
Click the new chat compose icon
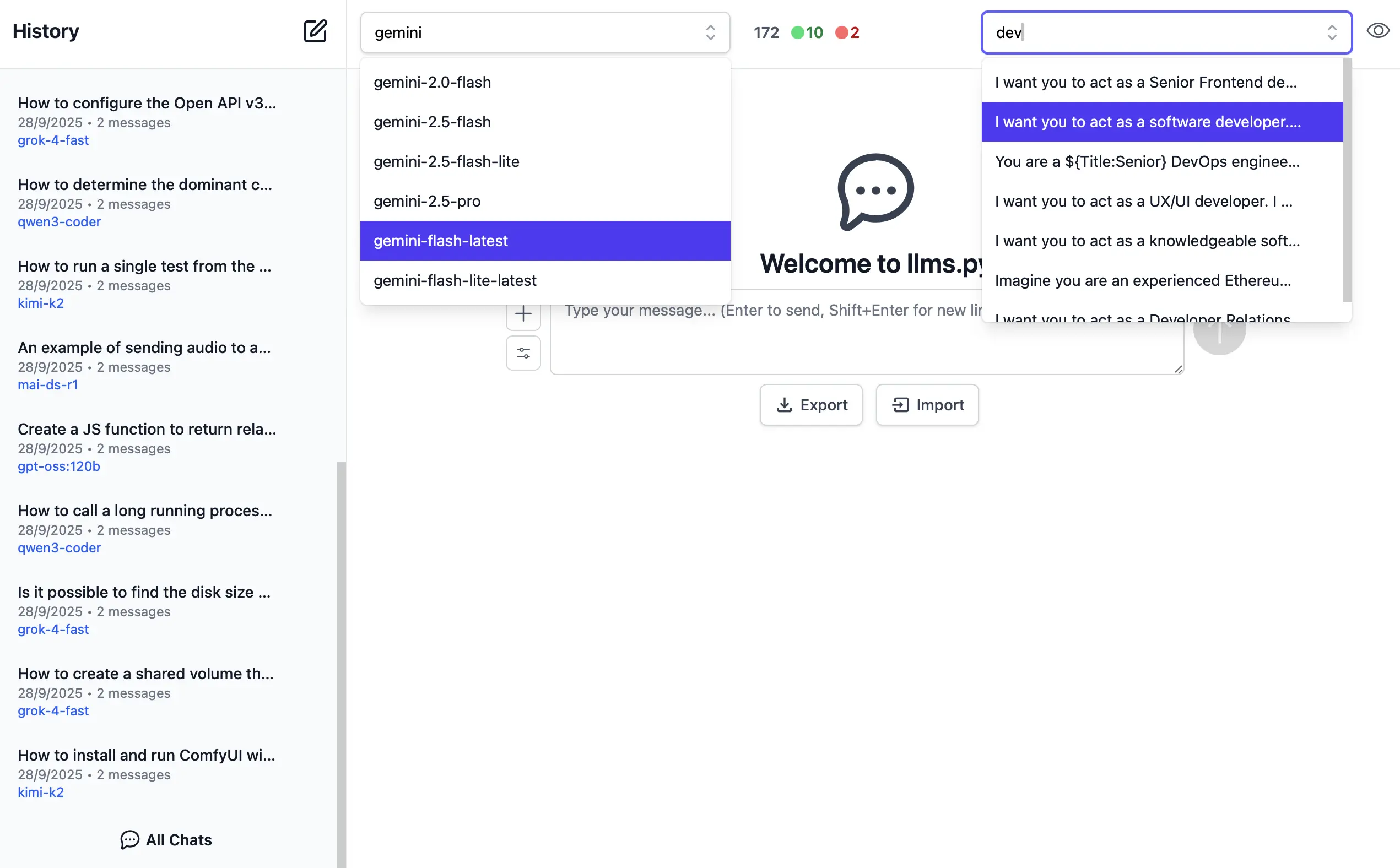(315, 31)
